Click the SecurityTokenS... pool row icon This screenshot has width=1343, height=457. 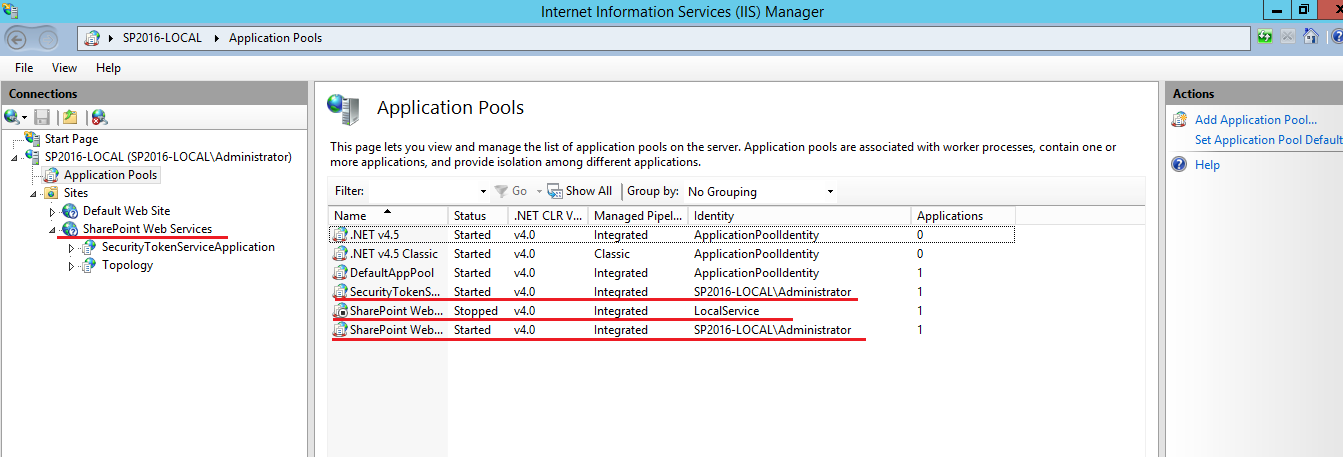tap(340, 292)
